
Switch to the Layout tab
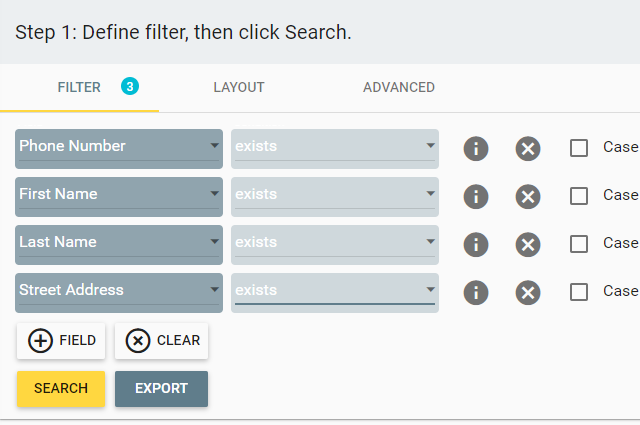(x=239, y=87)
